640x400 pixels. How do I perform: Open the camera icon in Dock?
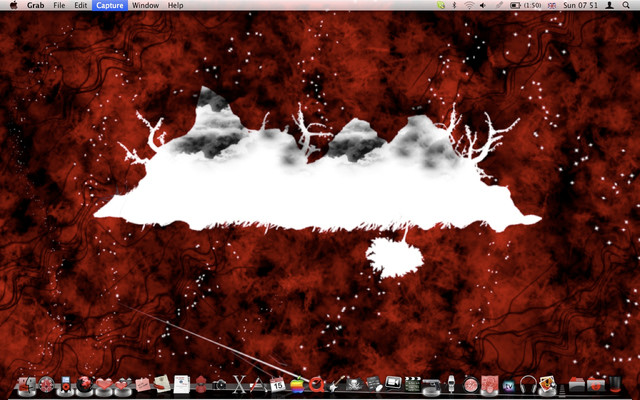pos(219,384)
